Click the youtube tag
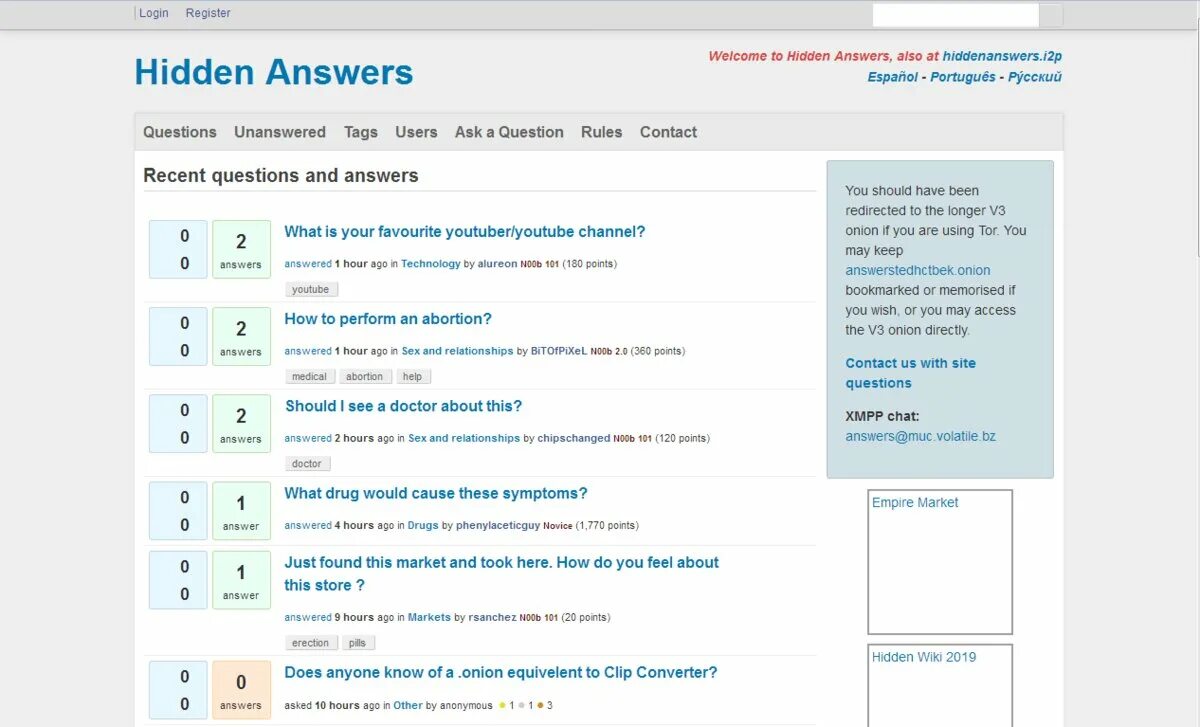The height and width of the screenshot is (727, 1200). click(x=310, y=288)
